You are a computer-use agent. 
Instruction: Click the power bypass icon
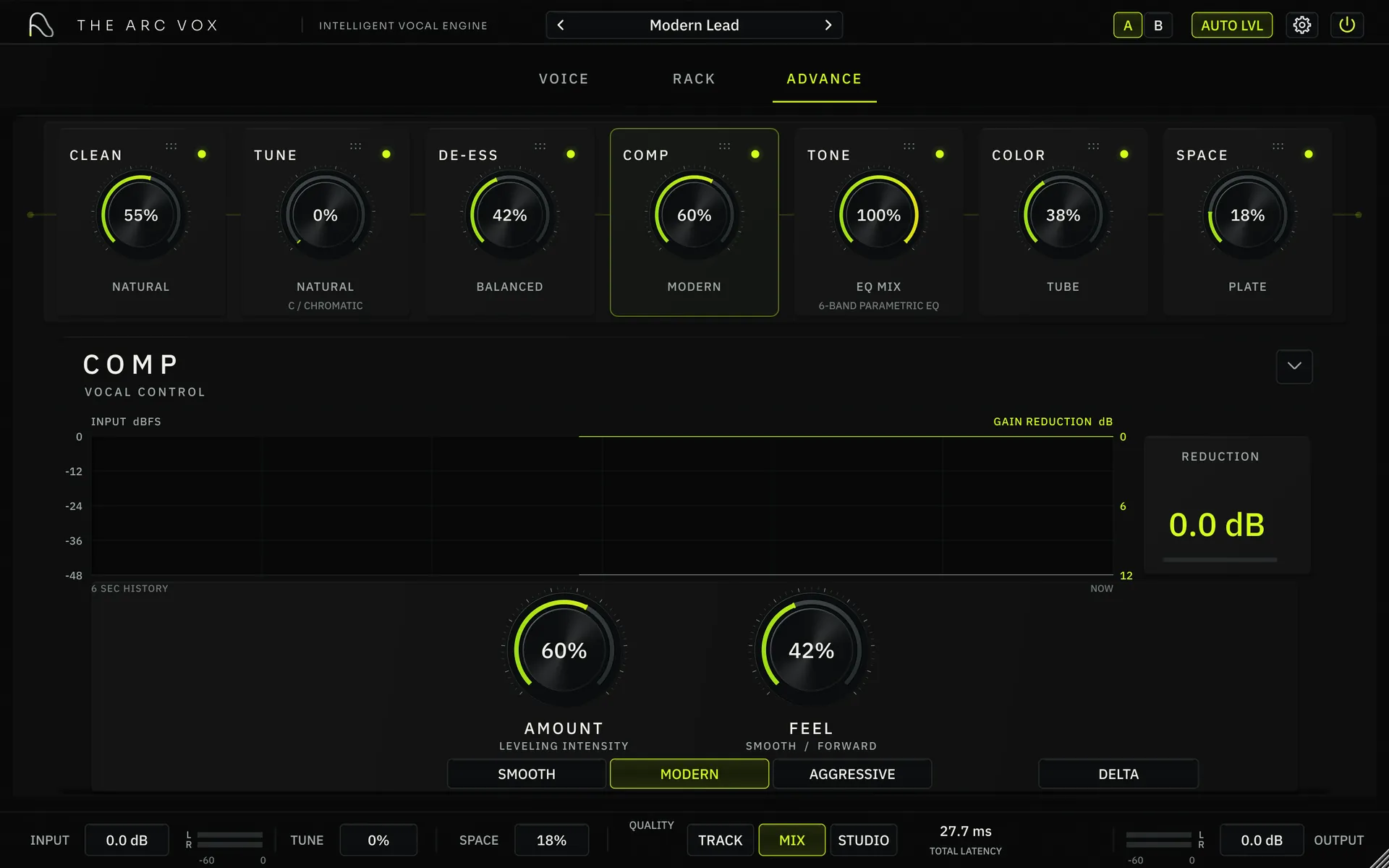pyautogui.click(x=1347, y=25)
